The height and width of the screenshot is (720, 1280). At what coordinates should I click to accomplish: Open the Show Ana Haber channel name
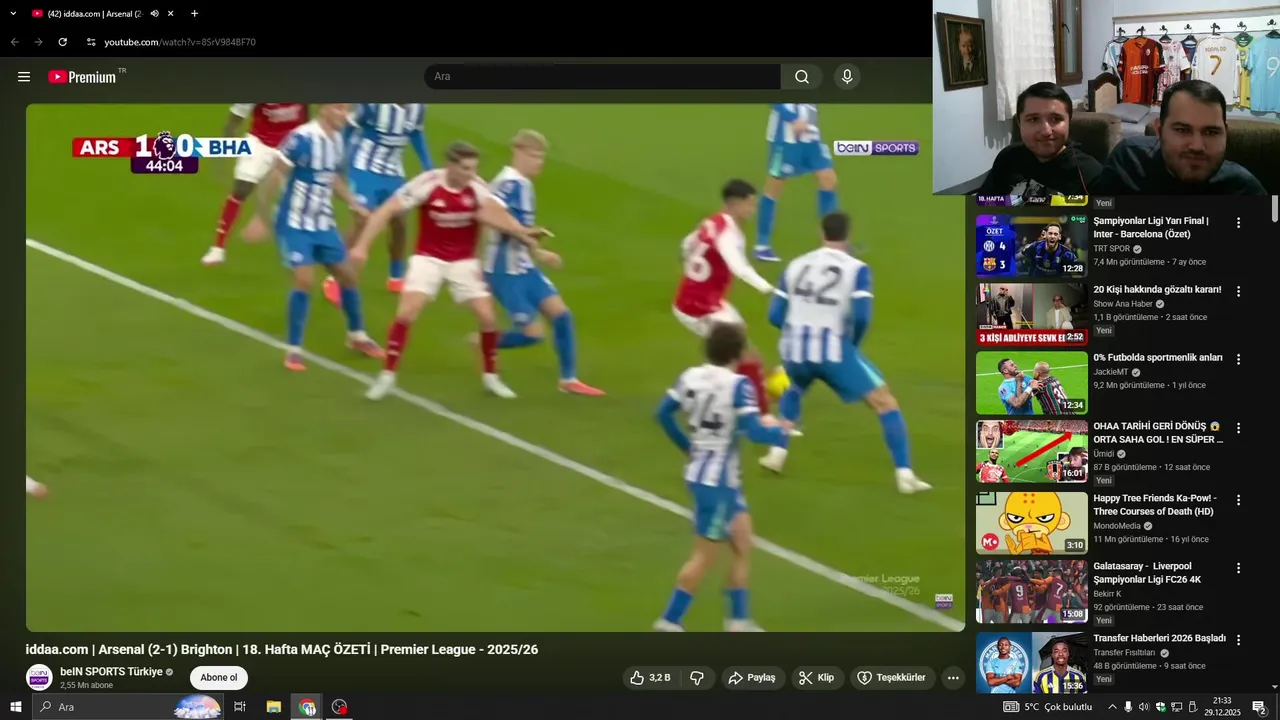tap(1123, 304)
